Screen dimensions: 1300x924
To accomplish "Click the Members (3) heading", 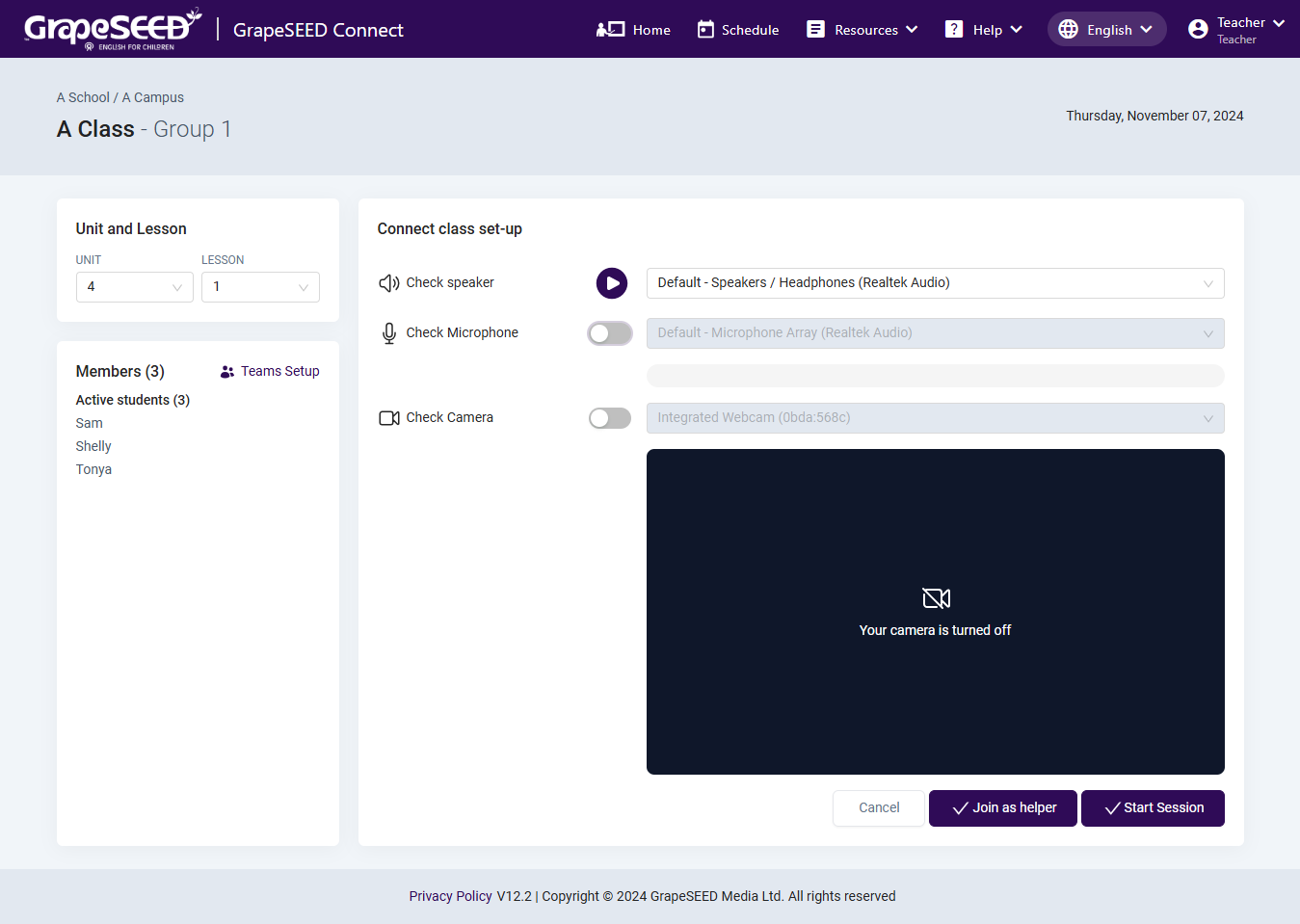I will coord(120,372).
